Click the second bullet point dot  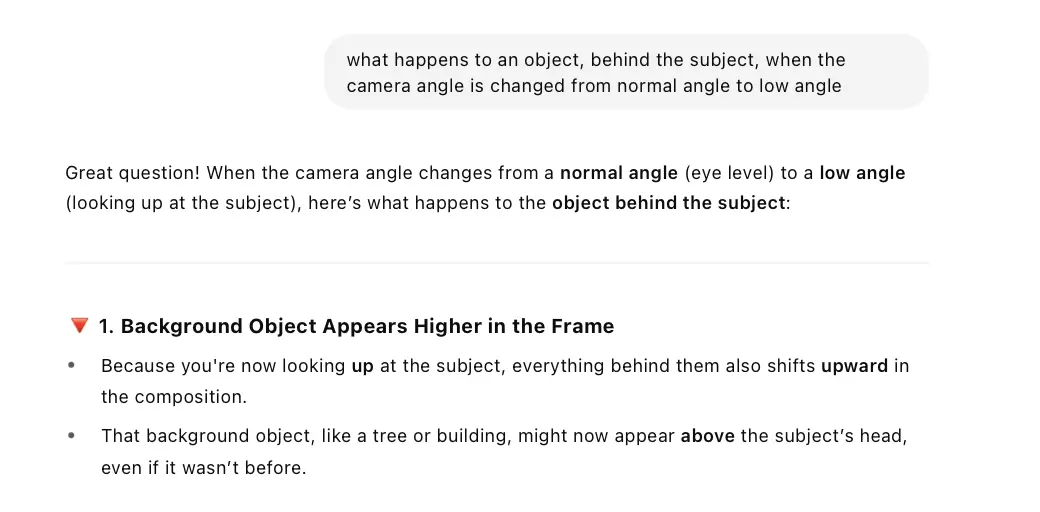71,436
